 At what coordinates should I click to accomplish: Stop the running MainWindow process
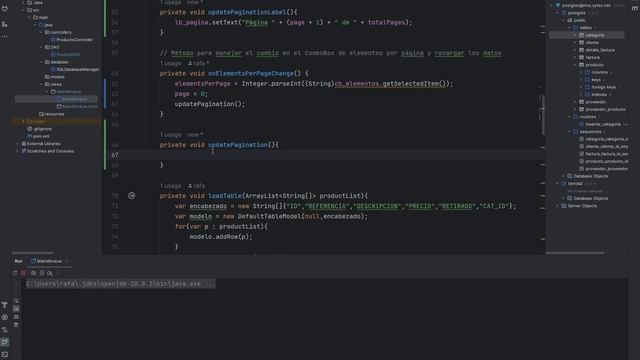(x=23, y=273)
